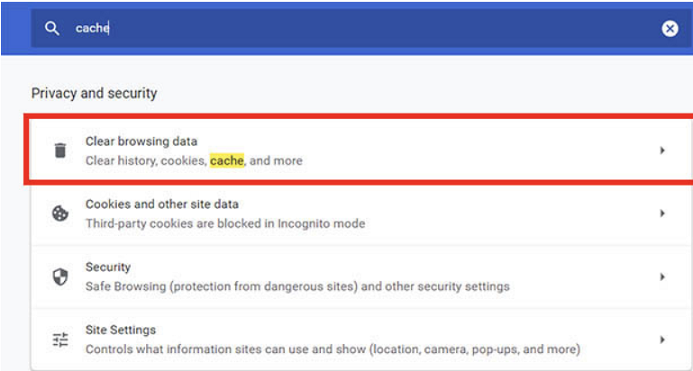This screenshot has height=371, width=693.
Task: Expand the Security row using its right arrow
Action: [x=662, y=277]
